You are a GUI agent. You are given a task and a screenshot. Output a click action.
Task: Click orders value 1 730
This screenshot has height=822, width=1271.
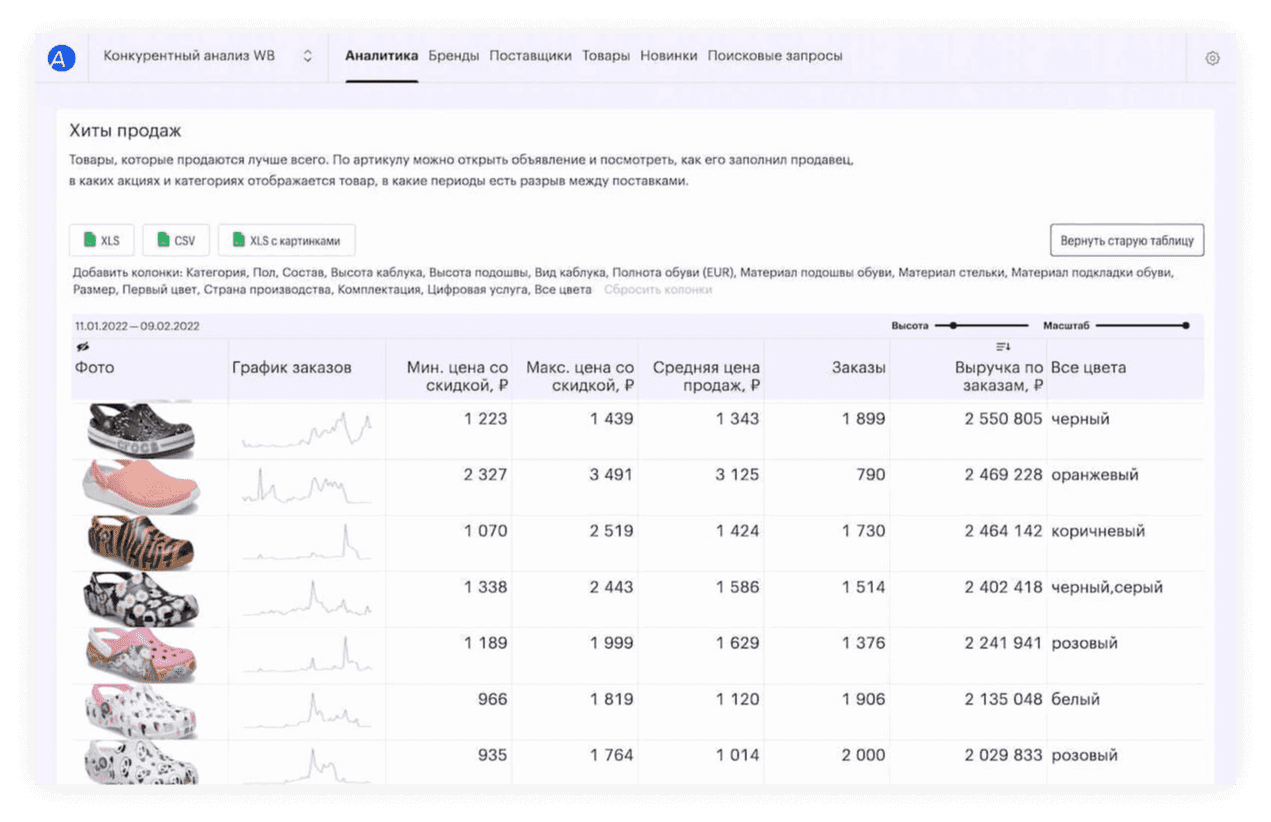click(863, 531)
